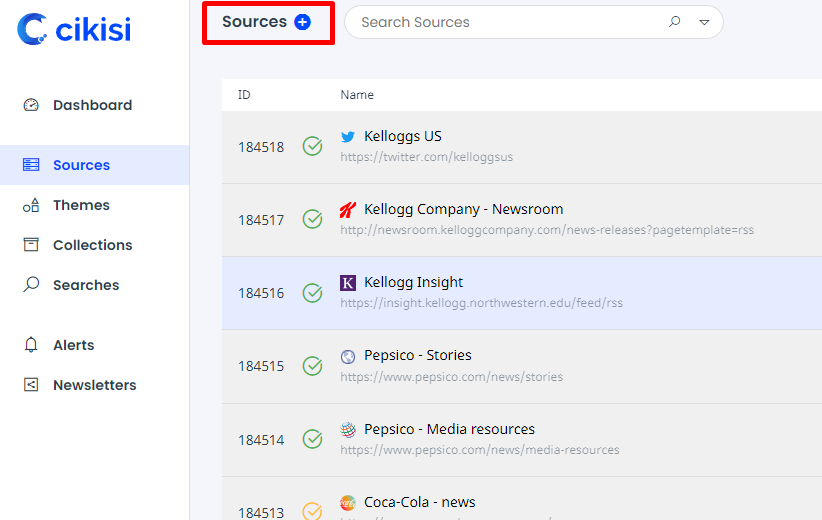Click orange status checkmark for source 184513
The image size is (822, 520).
pos(312,511)
